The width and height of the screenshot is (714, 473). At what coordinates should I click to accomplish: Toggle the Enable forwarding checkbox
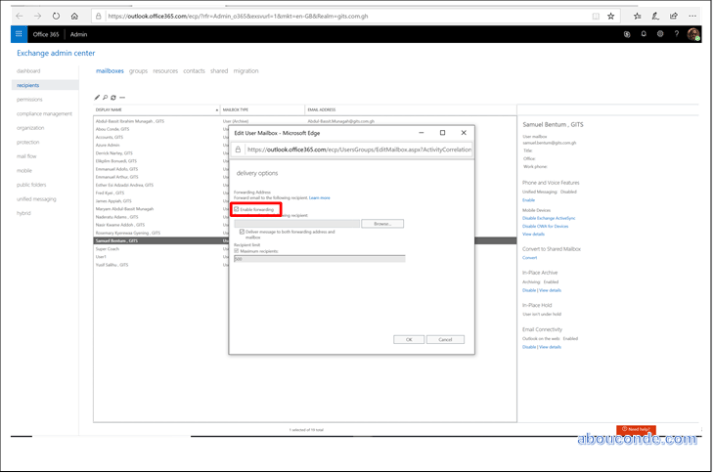coord(236,210)
